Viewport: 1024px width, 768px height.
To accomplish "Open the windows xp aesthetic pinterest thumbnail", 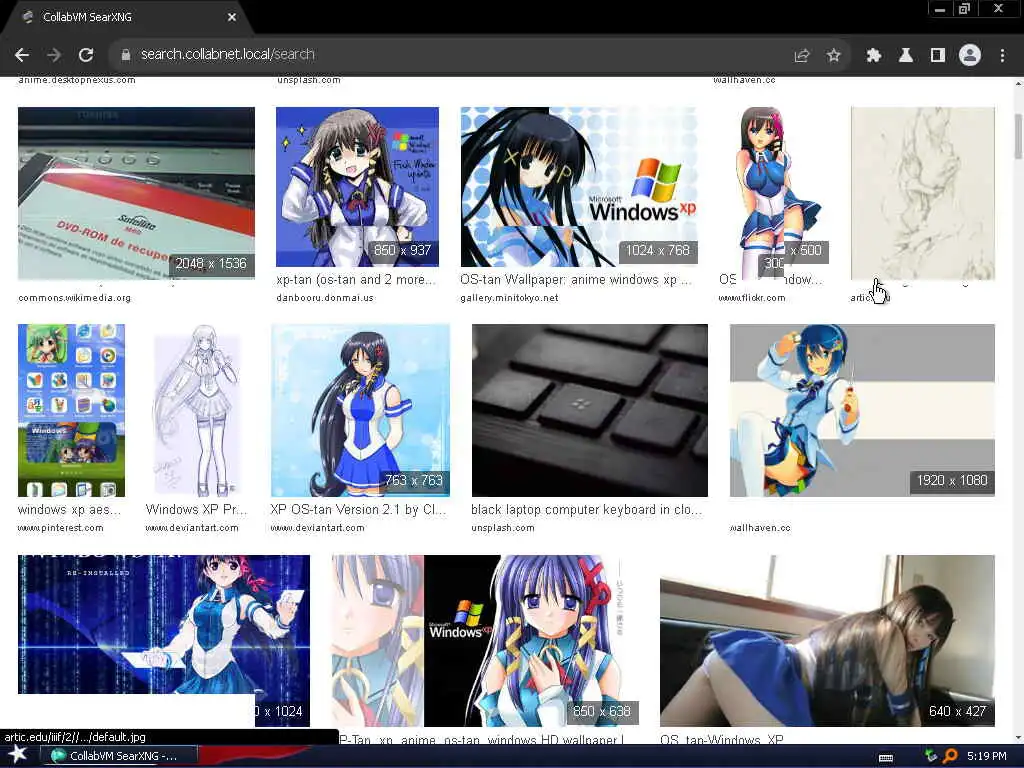I will click(x=71, y=410).
